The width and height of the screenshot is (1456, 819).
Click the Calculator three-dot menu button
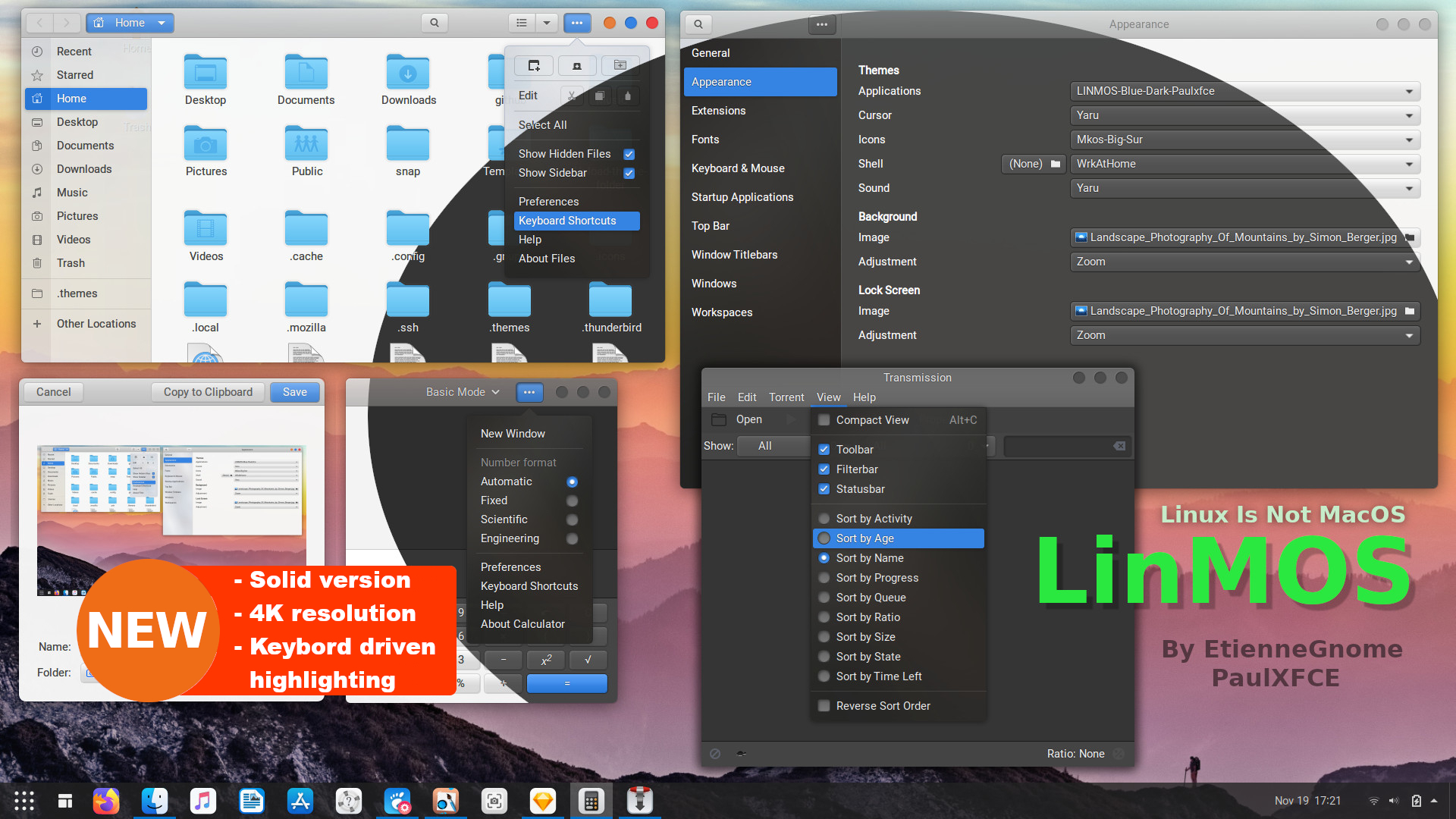click(x=529, y=392)
